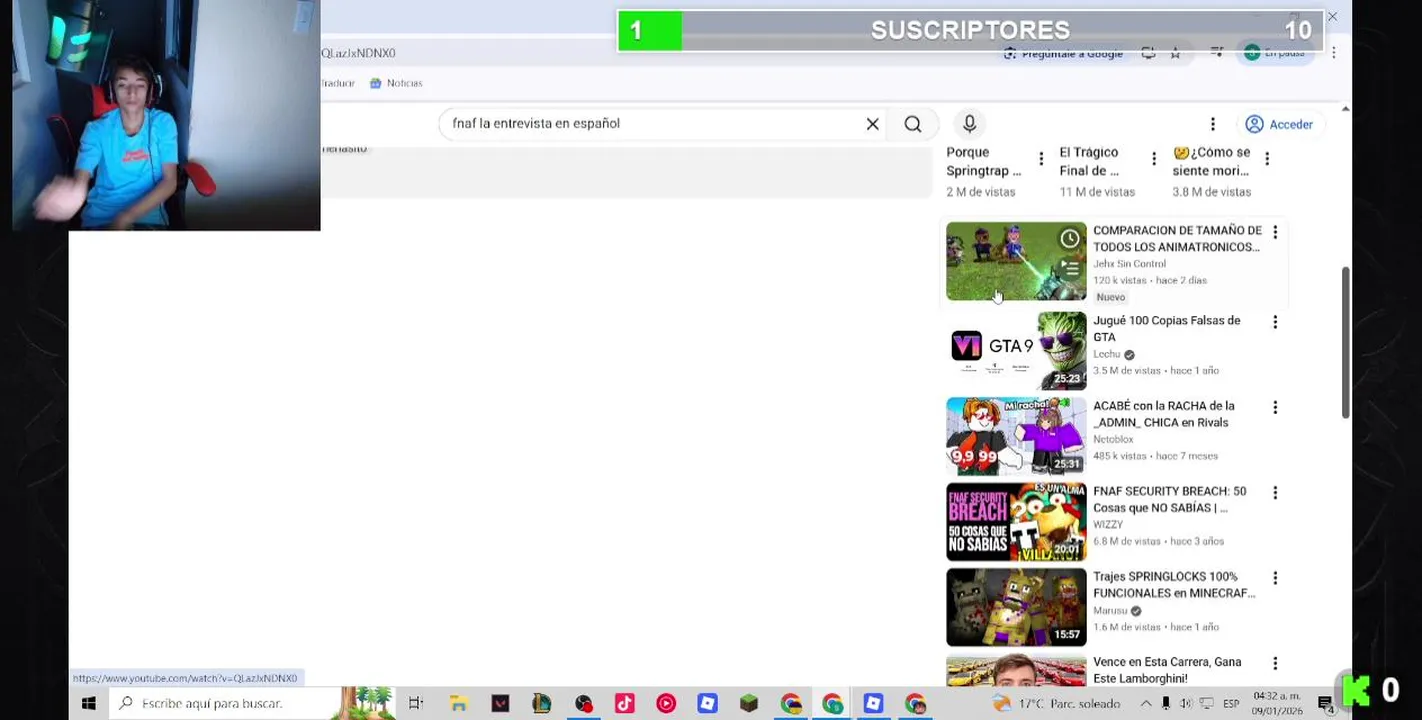Open options for 'Trajes SPRINGLOCKS 100%' video

click(x=1275, y=578)
